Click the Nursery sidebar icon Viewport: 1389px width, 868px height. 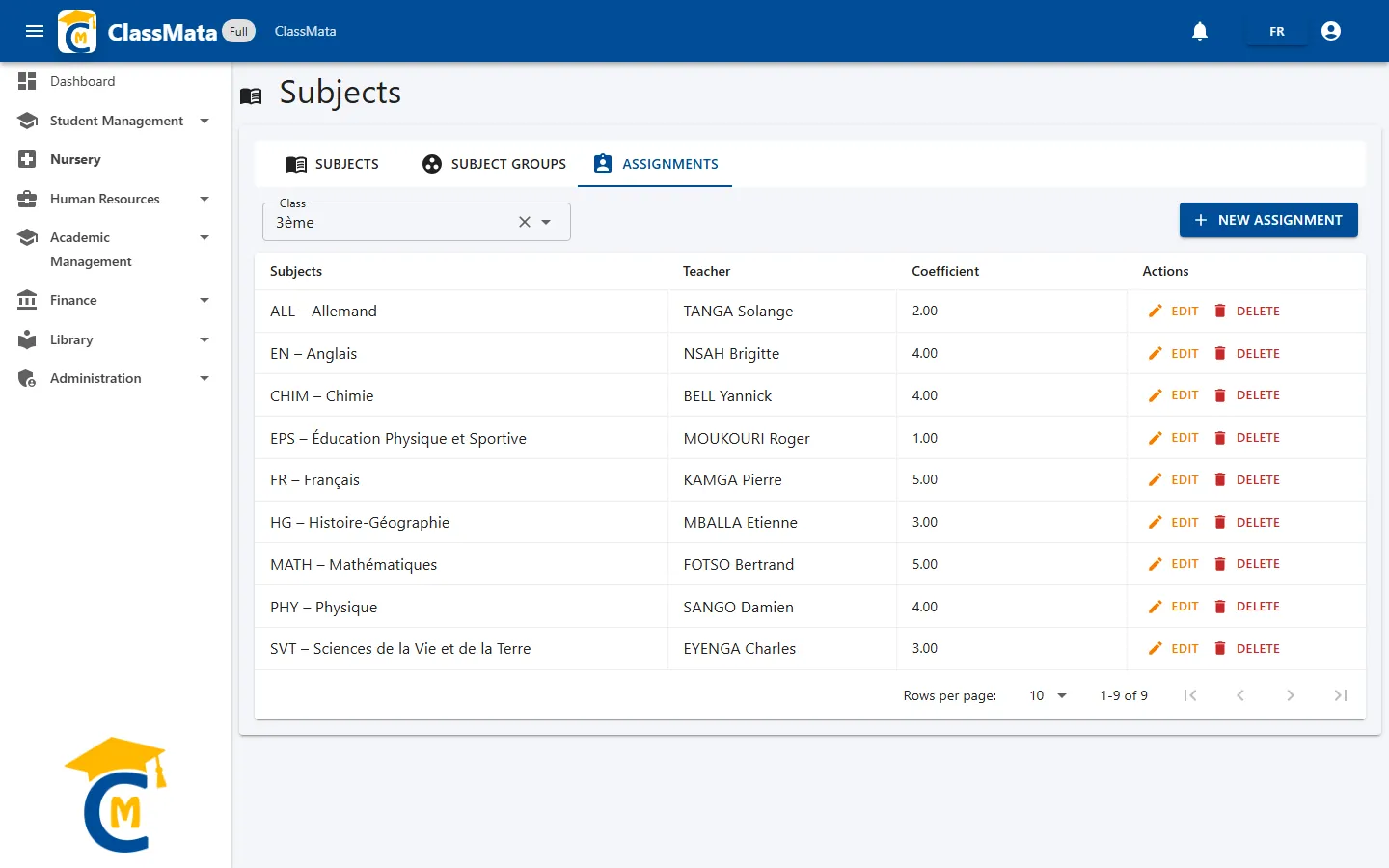(27, 159)
